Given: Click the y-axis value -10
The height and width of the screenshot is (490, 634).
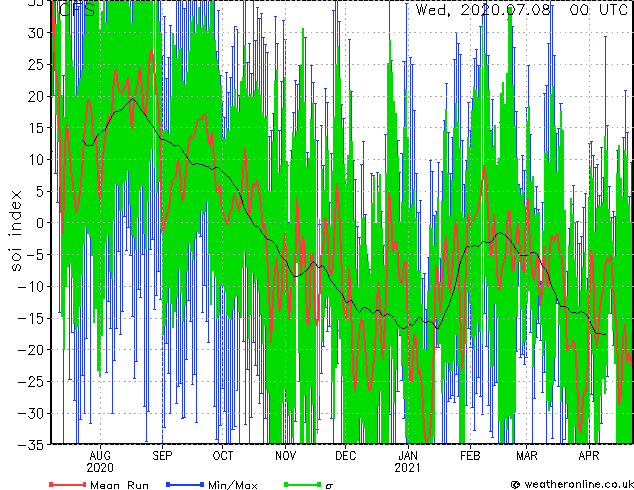Looking at the screenshot, I should click(31, 287).
